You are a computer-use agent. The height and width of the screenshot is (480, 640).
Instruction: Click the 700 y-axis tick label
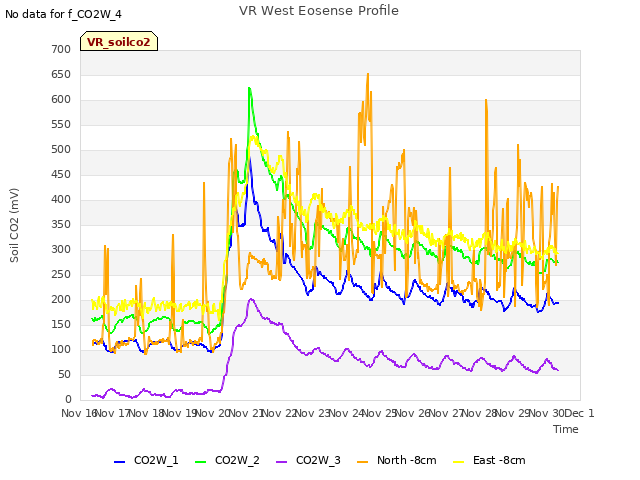pyautogui.click(x=61, y=49)
